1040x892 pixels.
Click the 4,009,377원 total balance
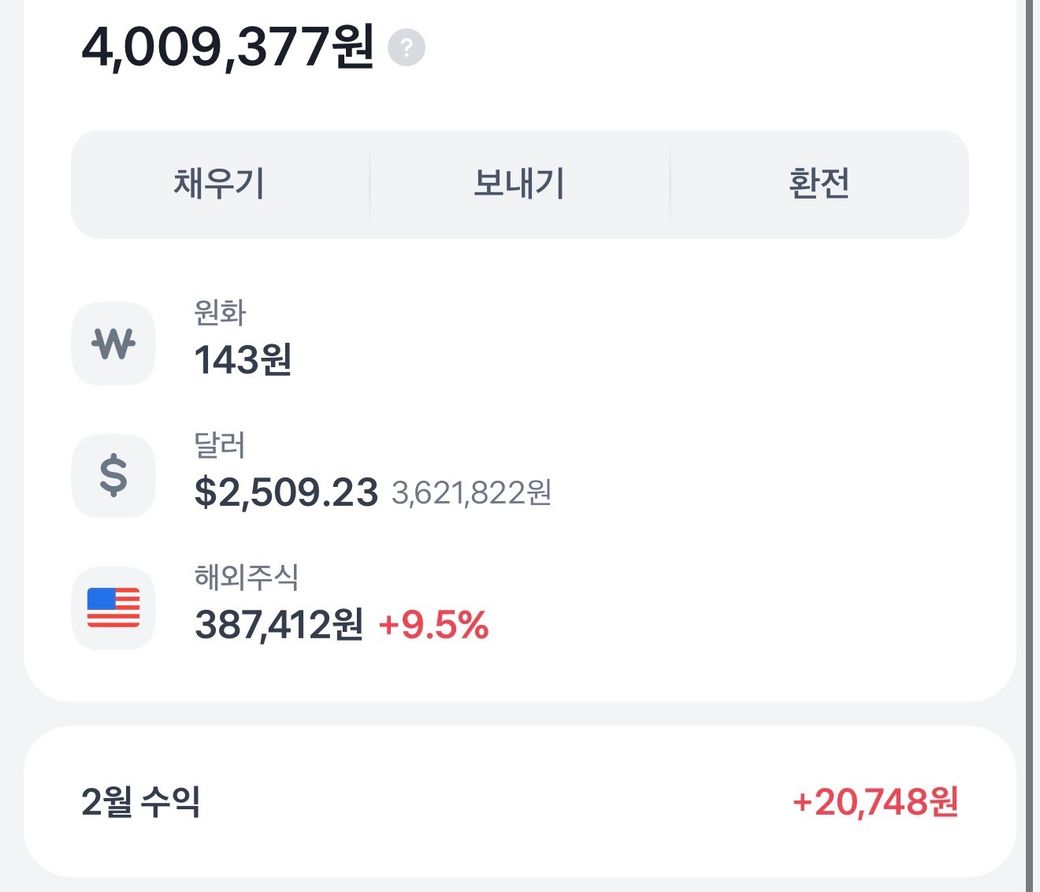click(227, 47)
